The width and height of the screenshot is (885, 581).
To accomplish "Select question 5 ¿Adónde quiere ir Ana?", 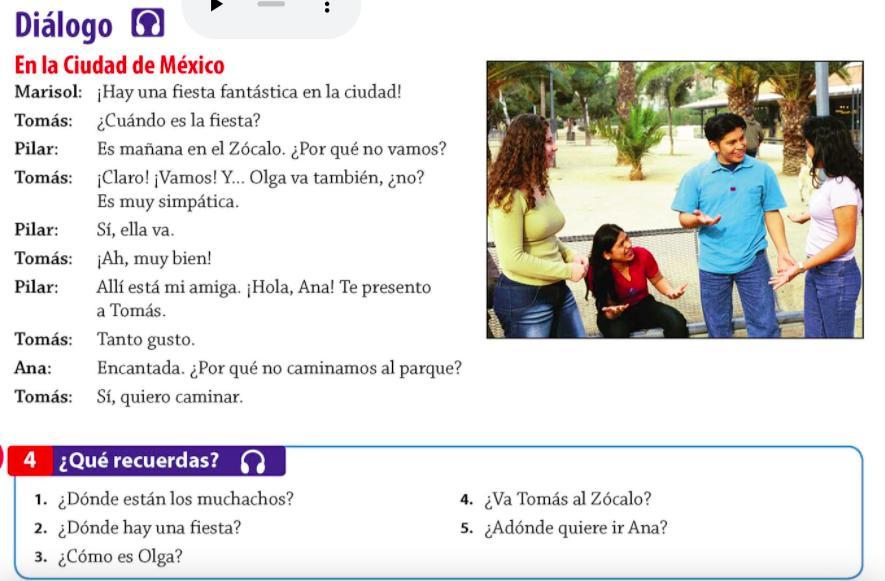I will 575,528.
